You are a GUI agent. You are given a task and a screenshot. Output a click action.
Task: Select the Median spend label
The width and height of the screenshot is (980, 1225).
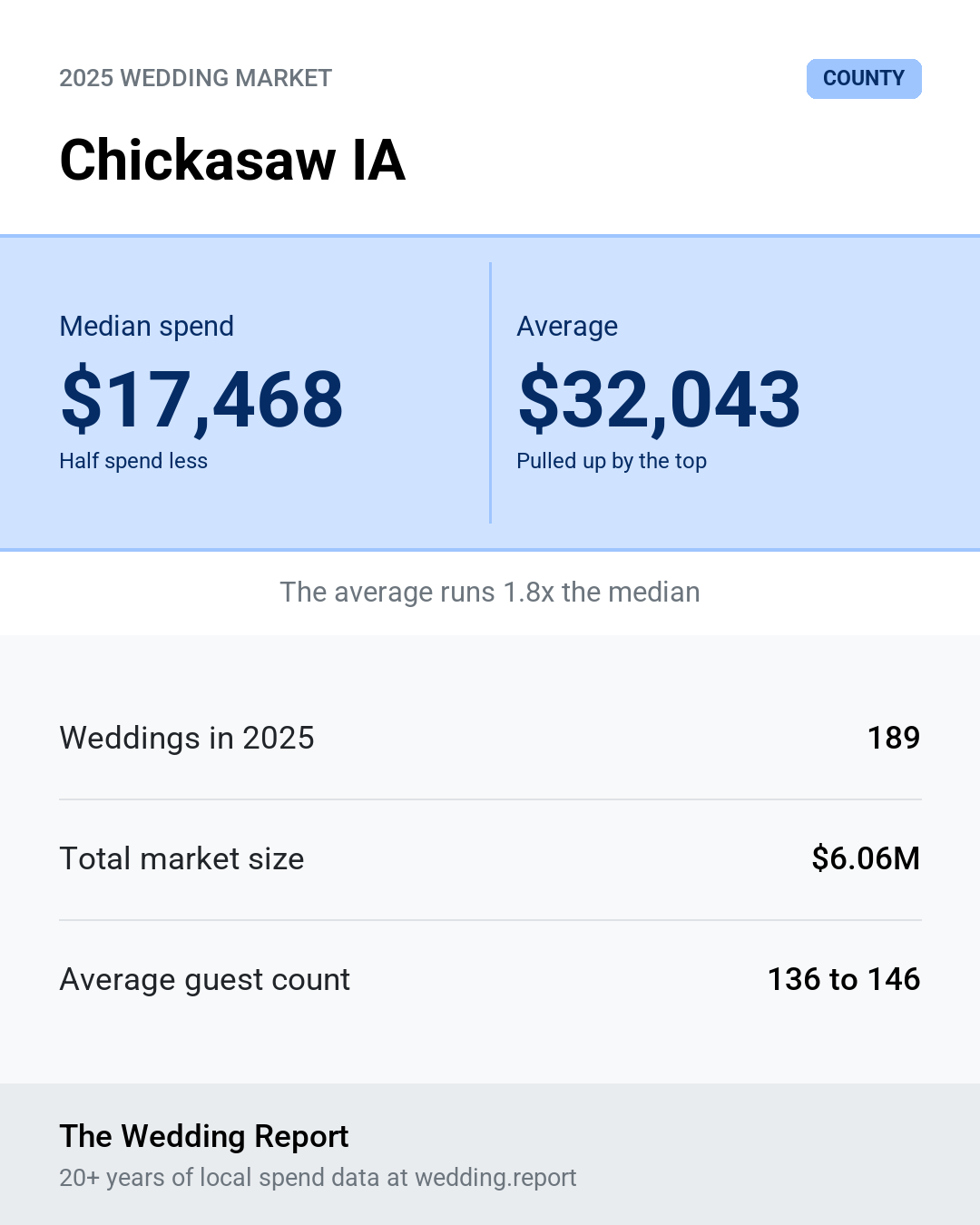tap(147, 326)
